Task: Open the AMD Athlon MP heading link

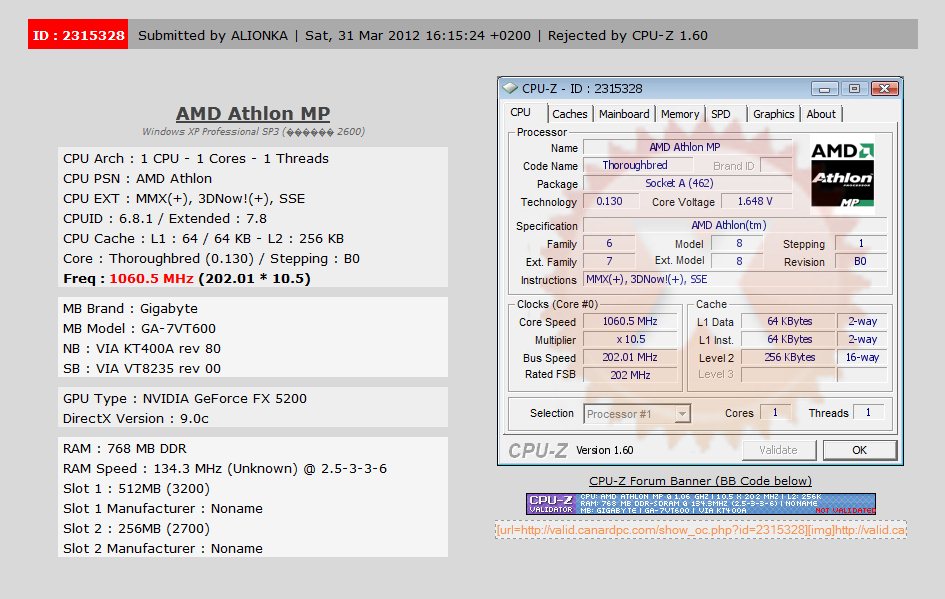Action: click(x=253, y=113)
